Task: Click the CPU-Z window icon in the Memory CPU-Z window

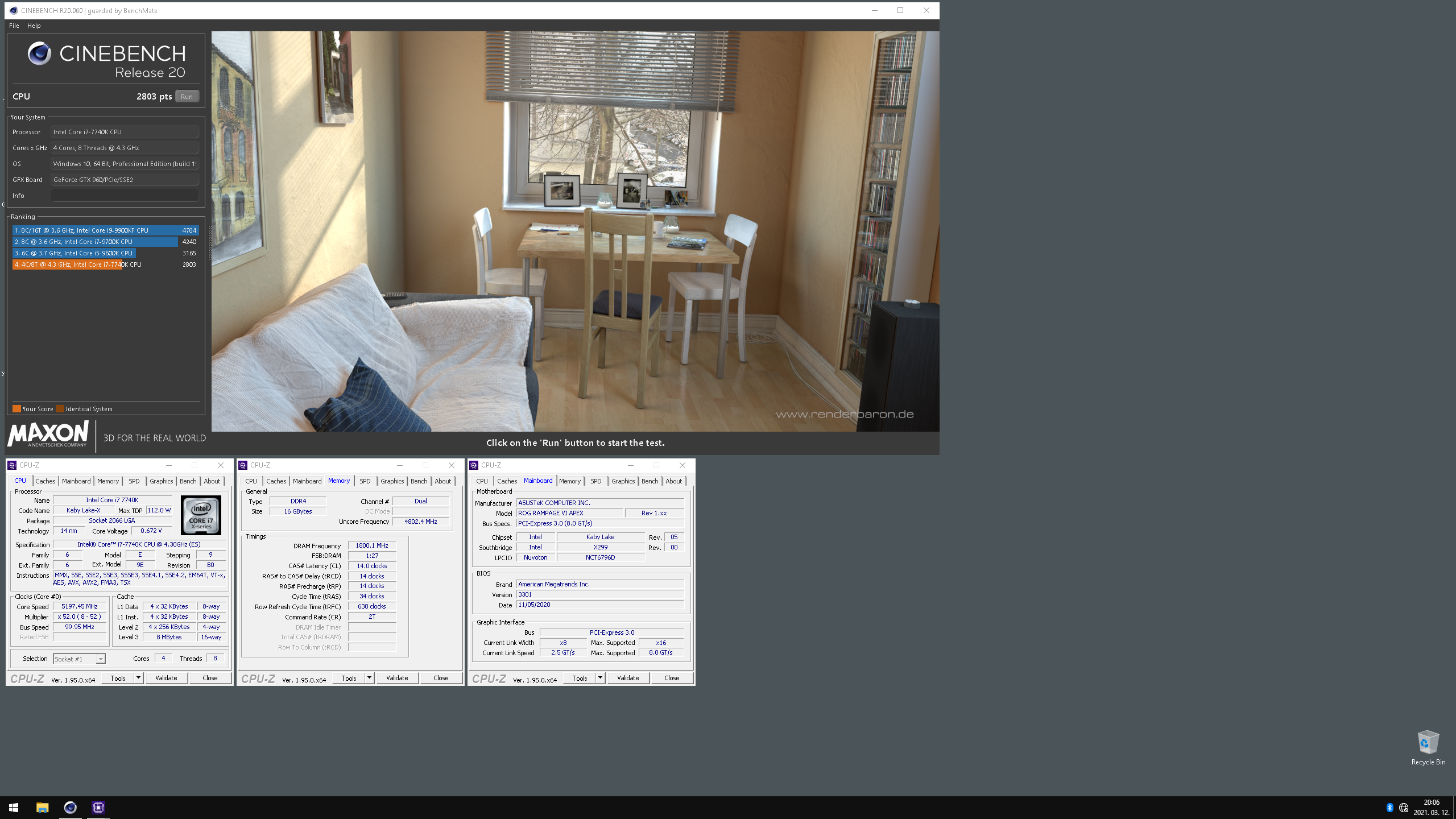Action: point(243,465)
